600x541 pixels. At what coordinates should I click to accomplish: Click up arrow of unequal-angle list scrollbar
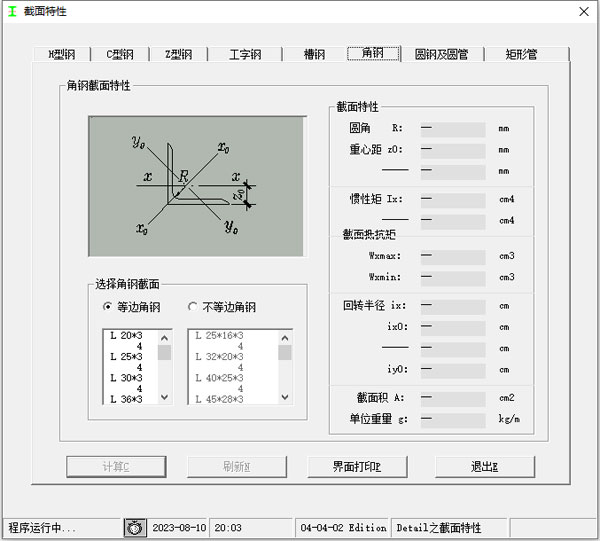click(x=285, y=338)
